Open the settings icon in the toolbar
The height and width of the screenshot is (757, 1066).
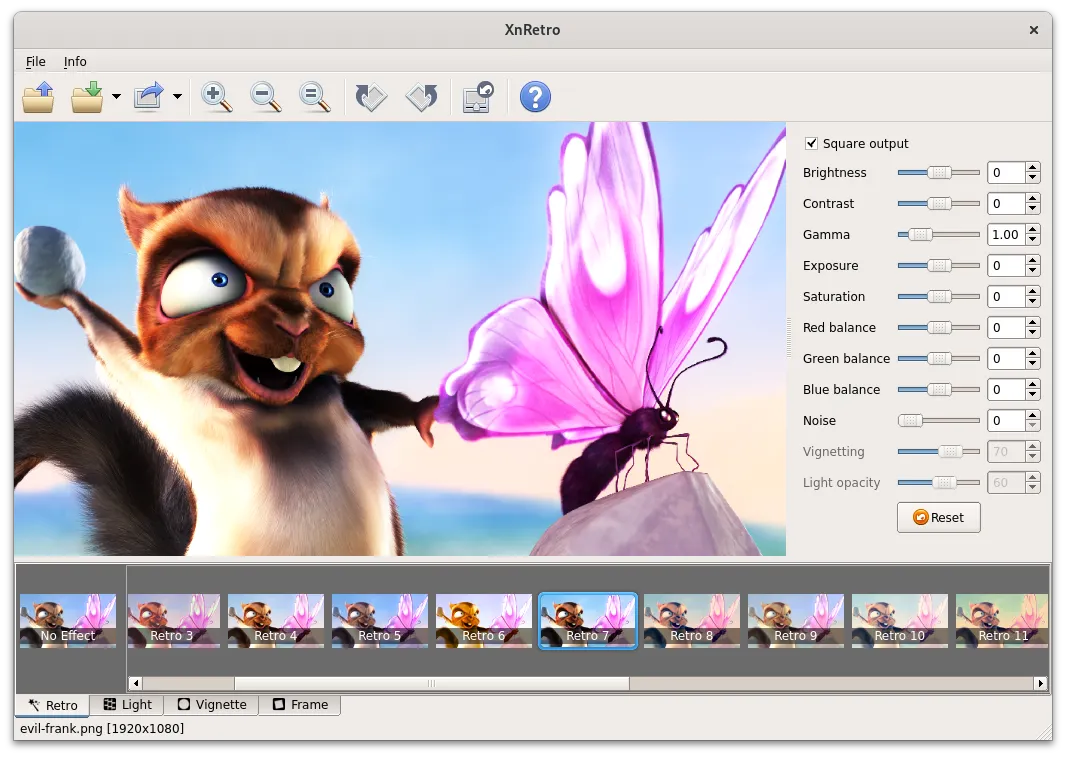tap(478, 97)
